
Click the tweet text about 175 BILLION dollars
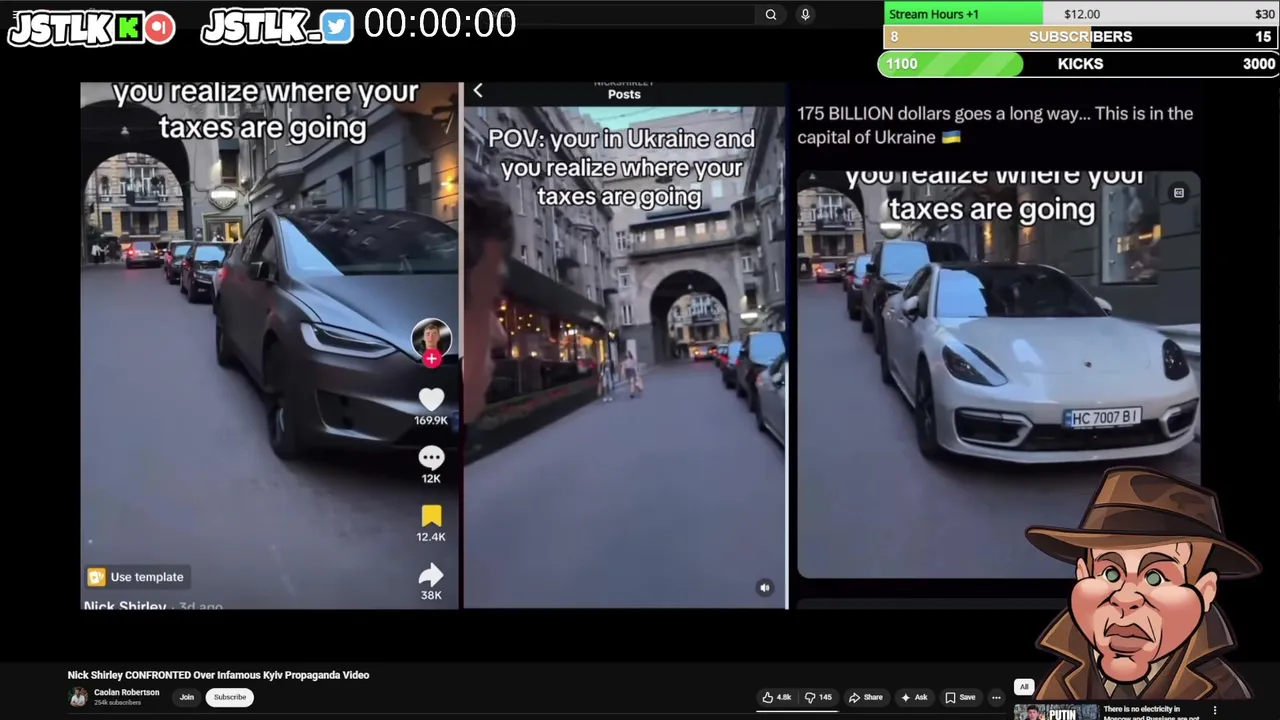(995, 125)
